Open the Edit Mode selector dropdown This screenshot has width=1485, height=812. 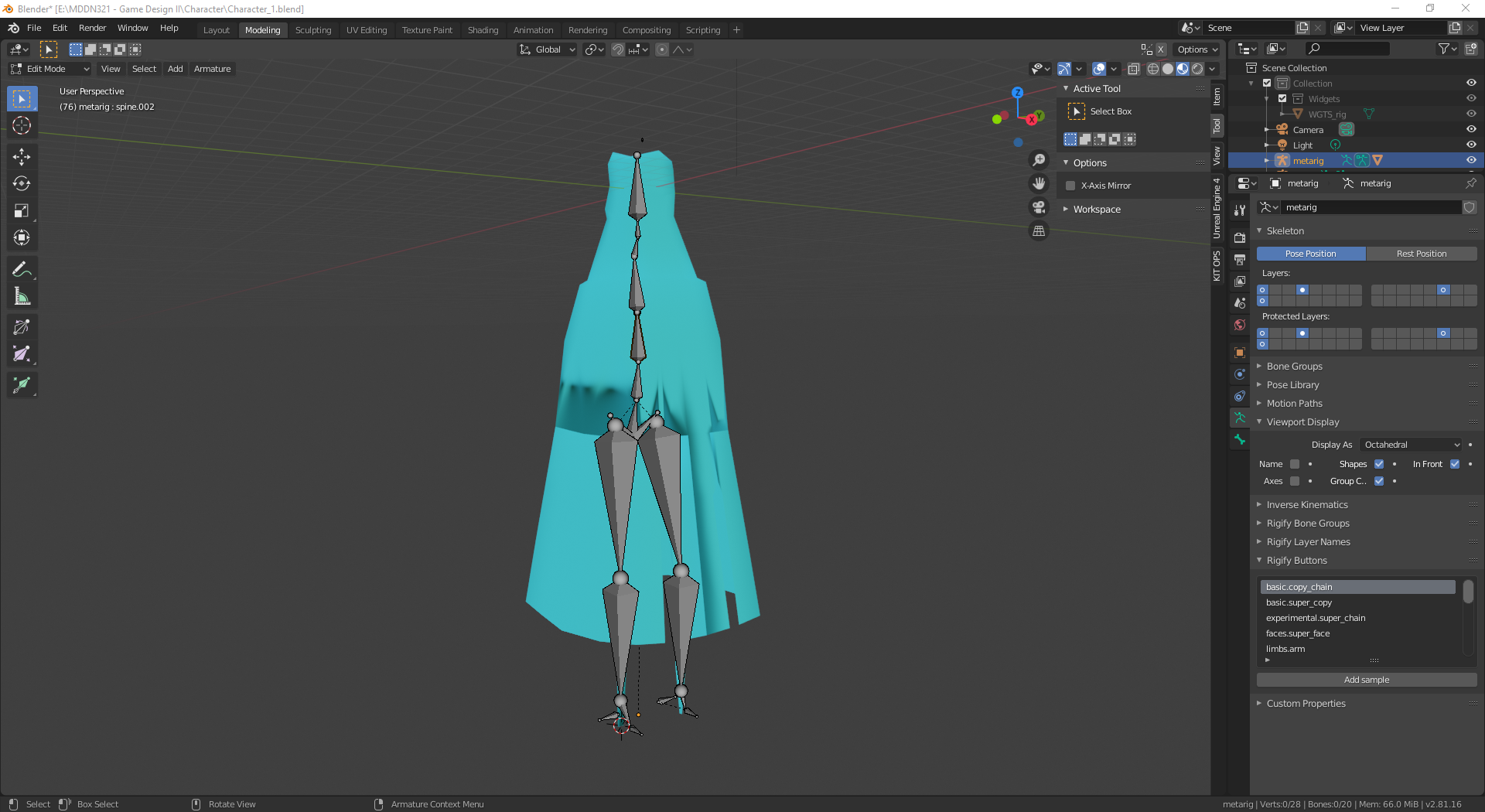click(x=50, y=69)
